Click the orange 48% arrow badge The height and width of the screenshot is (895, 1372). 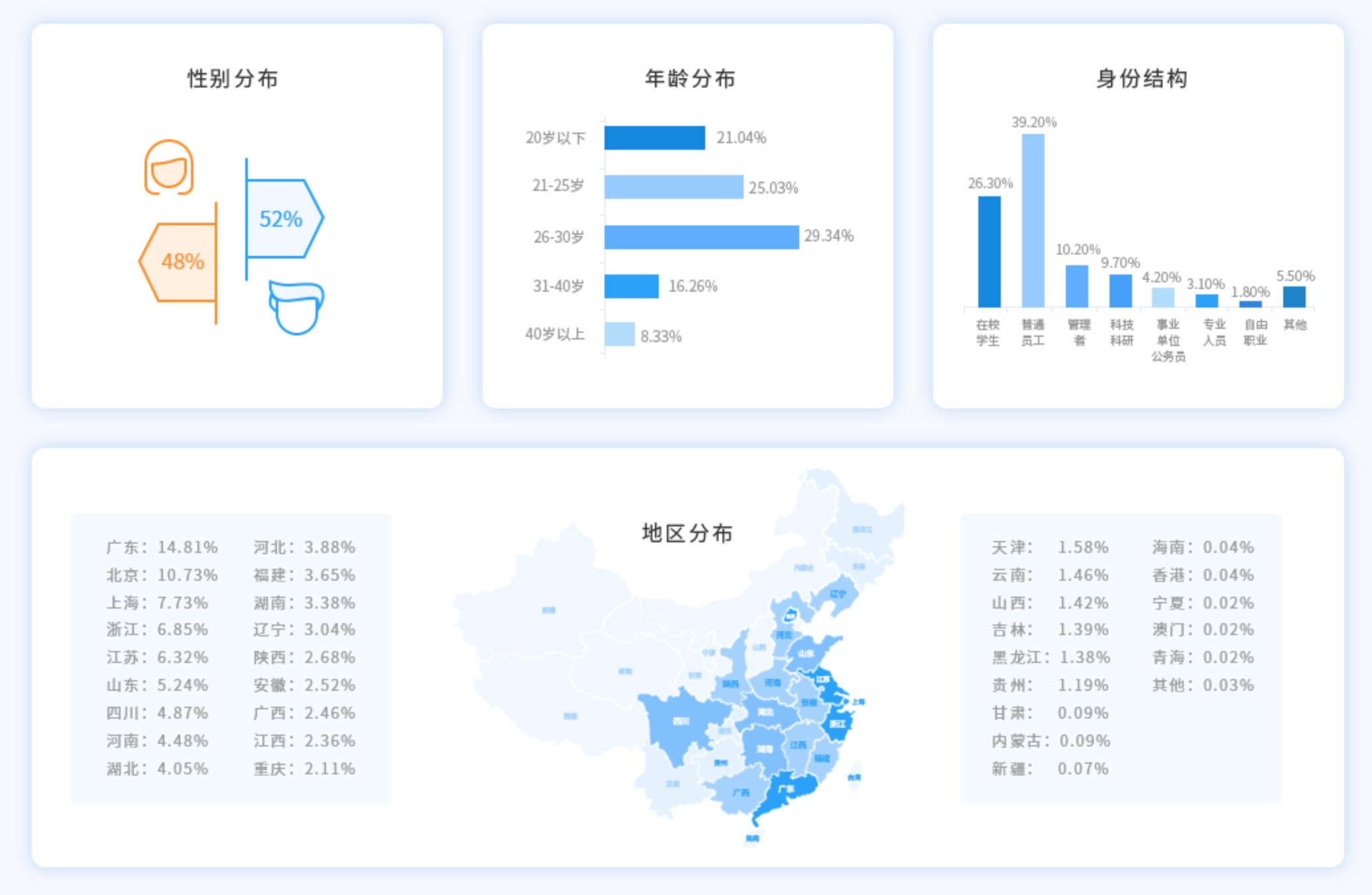pyautogui.click(x=181, y=262)
